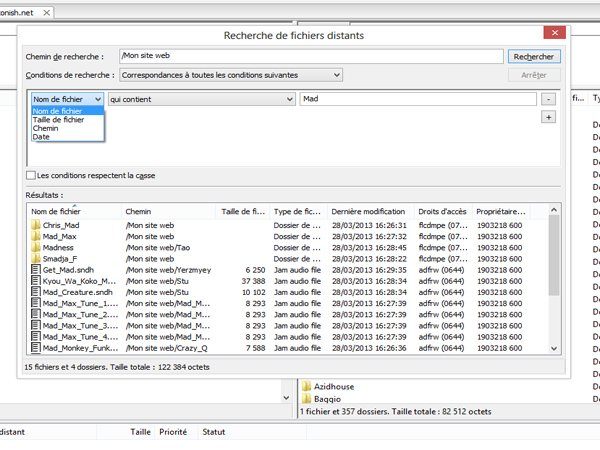Click 'Mad_Creature.sndh' file name

tap(78, 292)
